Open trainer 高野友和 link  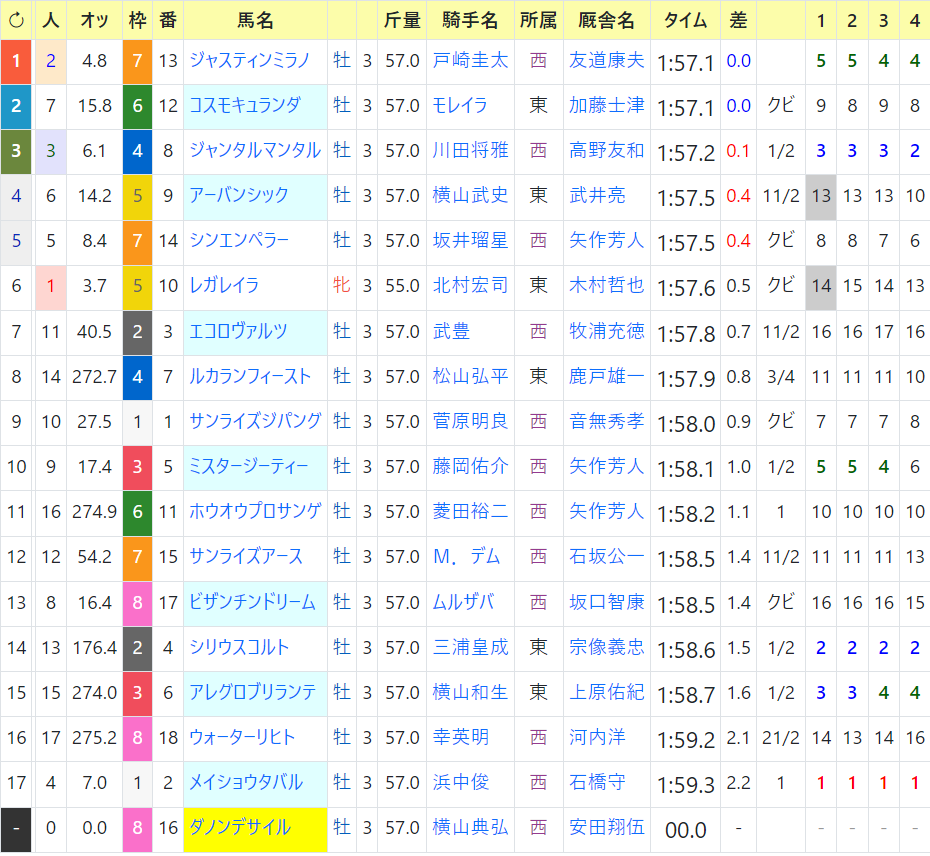(607, 151)
